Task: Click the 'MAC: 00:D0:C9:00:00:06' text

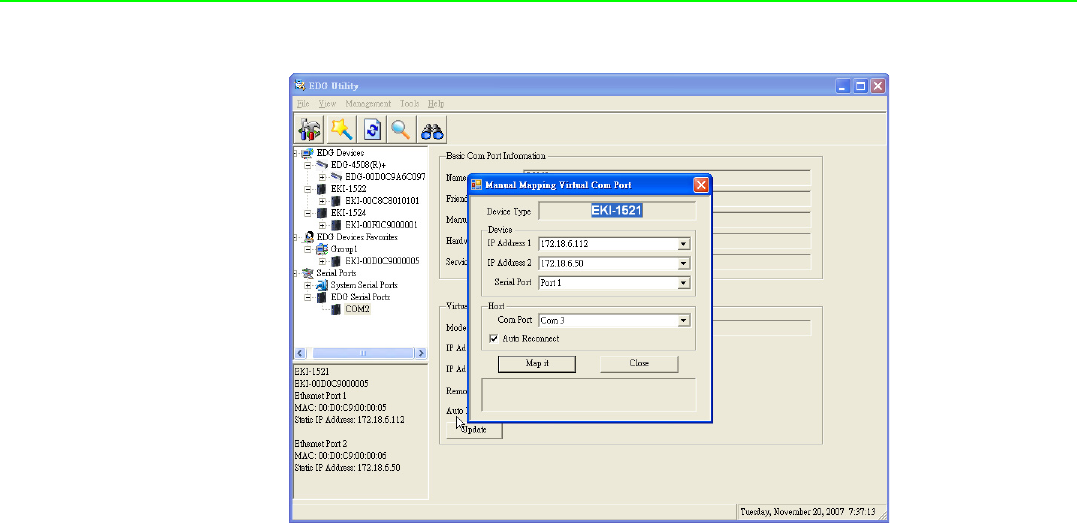Action: (x=340, y=456)
